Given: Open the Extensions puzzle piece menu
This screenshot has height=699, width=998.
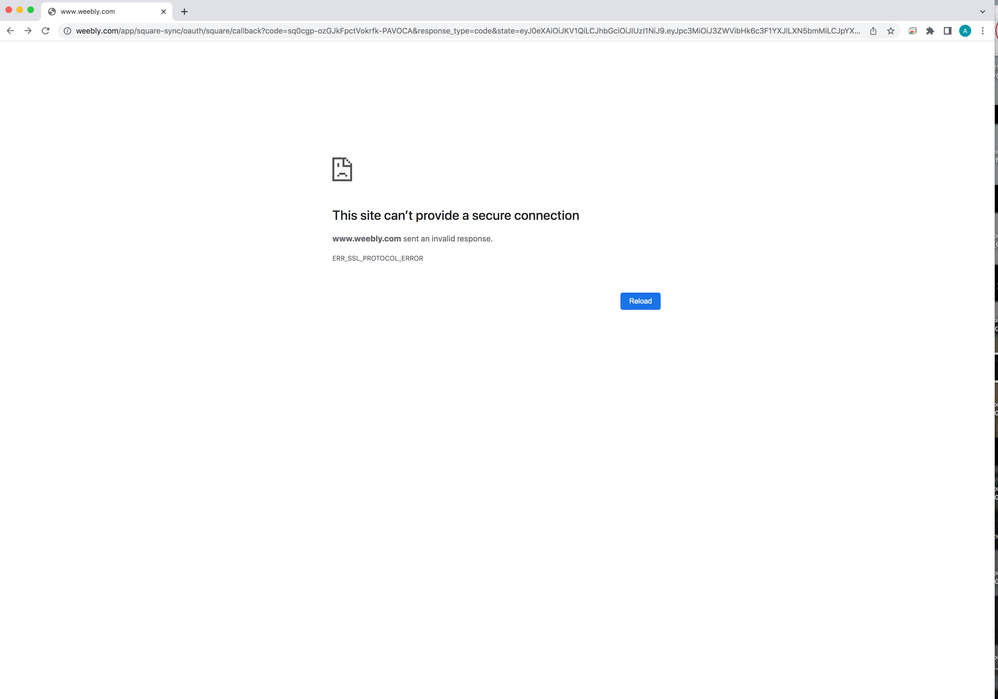Looking at the screenshot, I should pyautogui.click(x=930, y=31).
